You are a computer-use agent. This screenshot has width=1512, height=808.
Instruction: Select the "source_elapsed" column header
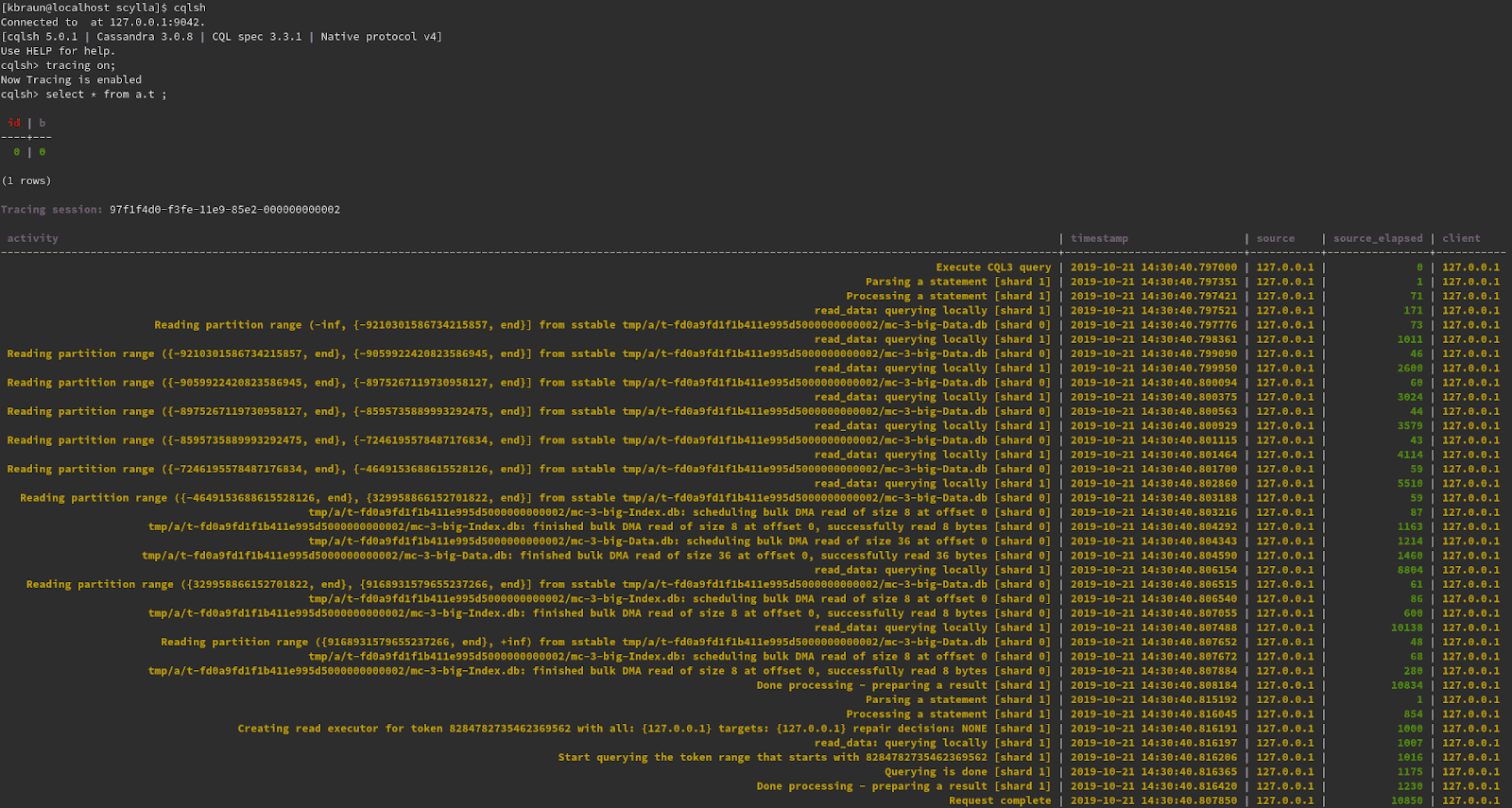1377,238
